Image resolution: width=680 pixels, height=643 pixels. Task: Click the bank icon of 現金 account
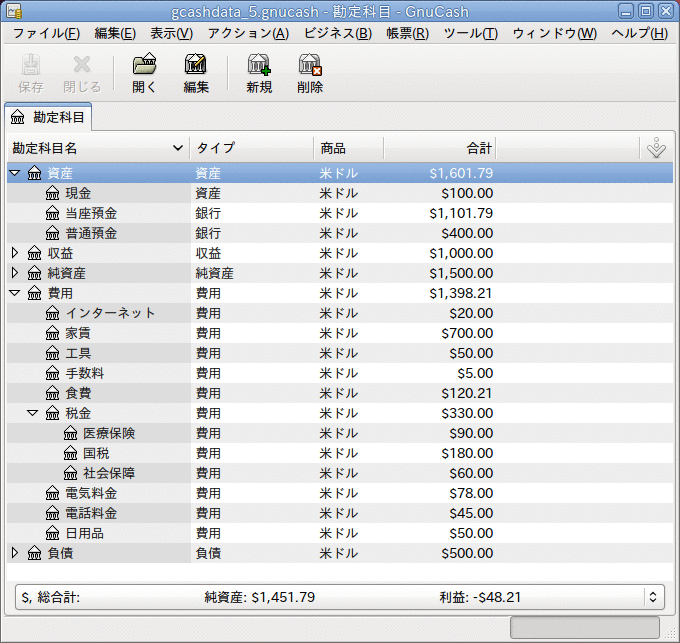coord(52,193)
